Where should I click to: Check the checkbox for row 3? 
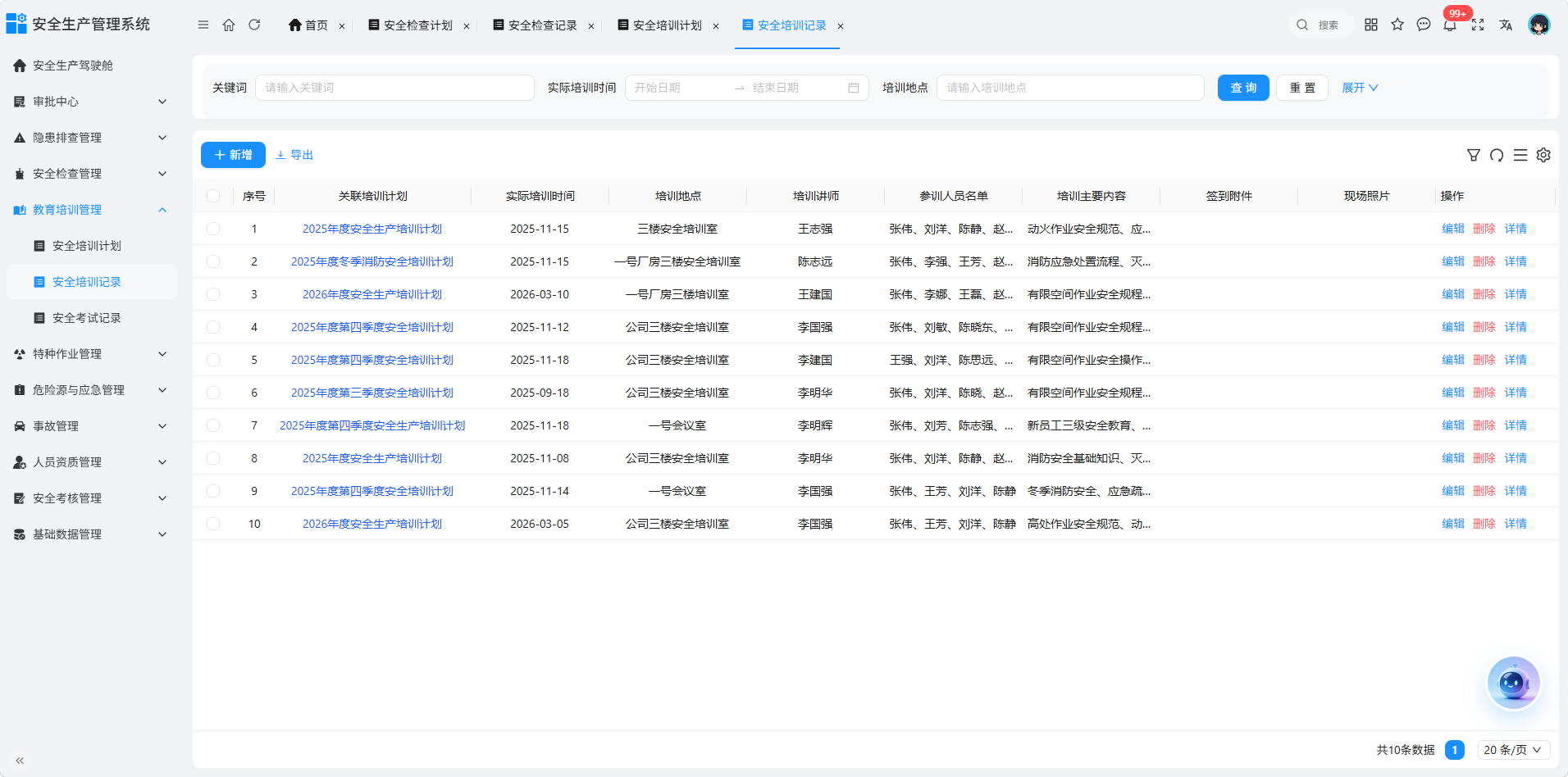click(213, 294)
